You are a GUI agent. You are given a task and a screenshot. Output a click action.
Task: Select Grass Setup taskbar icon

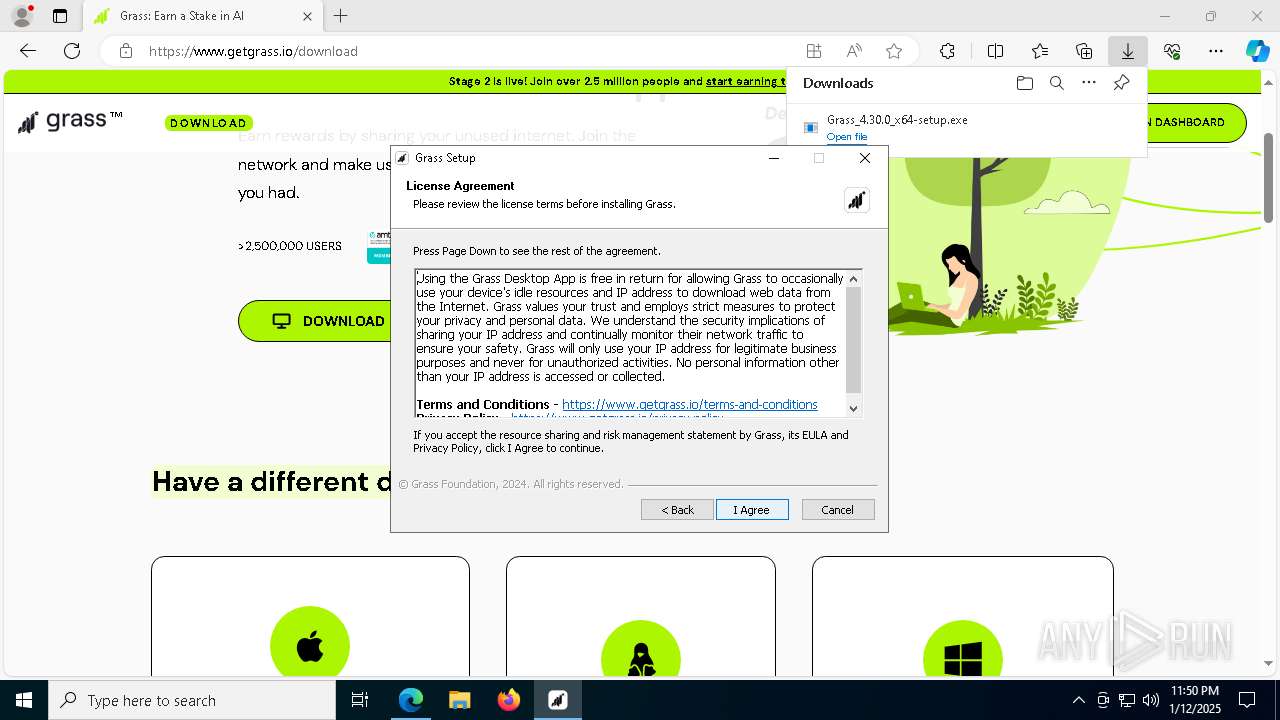[x=557, y=700]
